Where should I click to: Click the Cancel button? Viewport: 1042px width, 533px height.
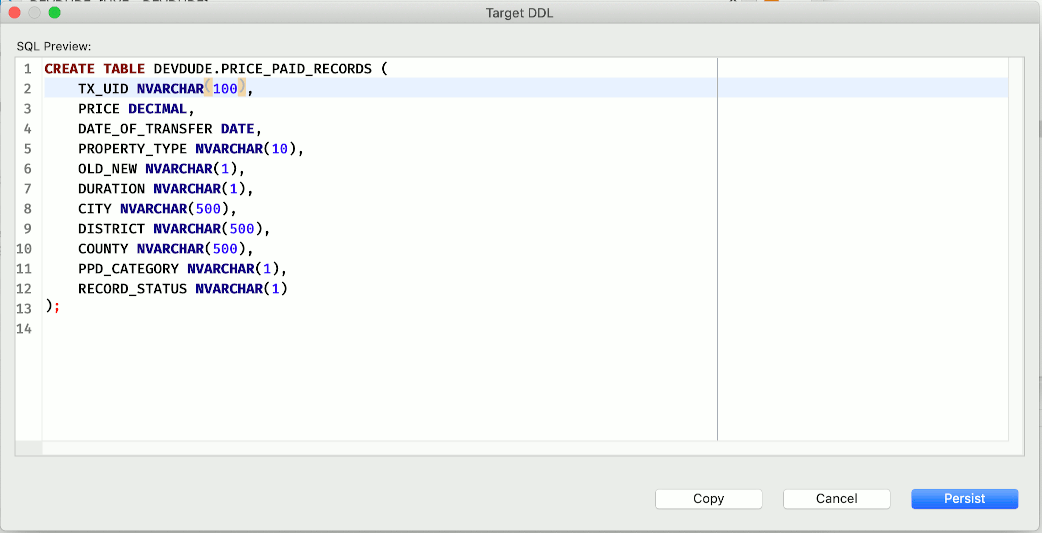click(x=837, y=498)
